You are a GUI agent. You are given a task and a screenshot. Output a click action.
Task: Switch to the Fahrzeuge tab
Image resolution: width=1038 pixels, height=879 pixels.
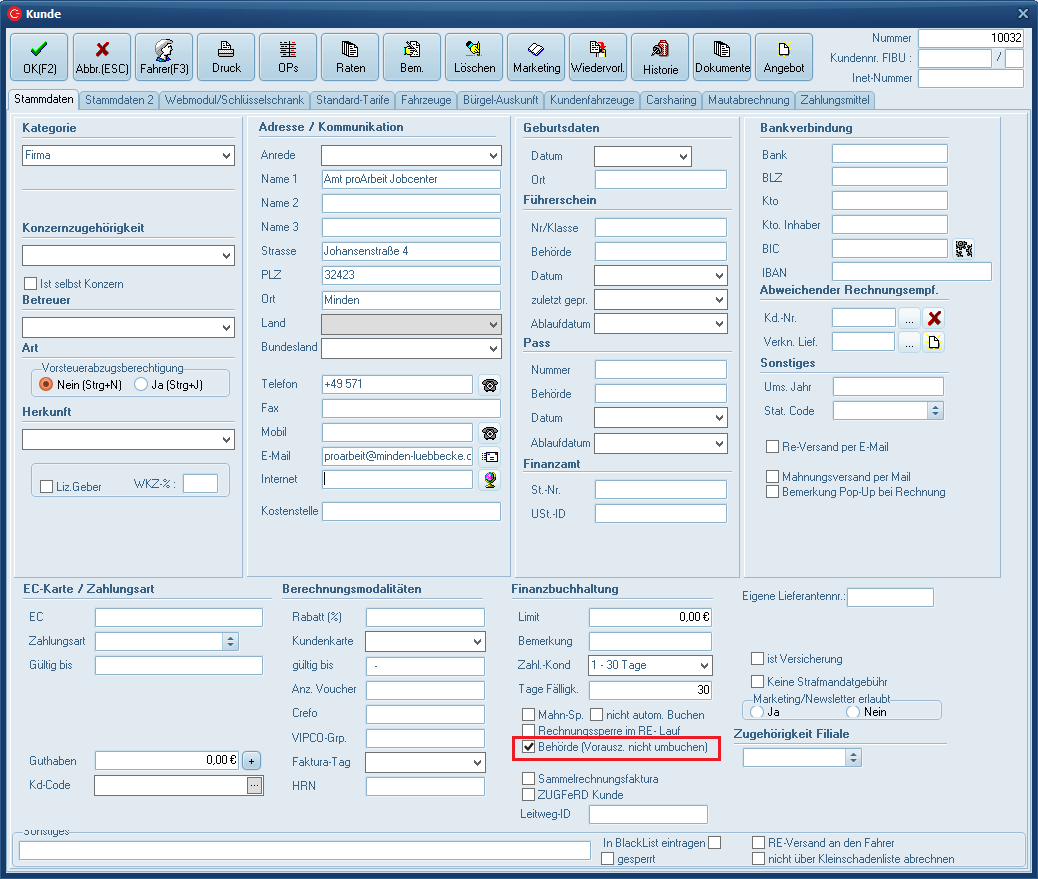(427, 100)
